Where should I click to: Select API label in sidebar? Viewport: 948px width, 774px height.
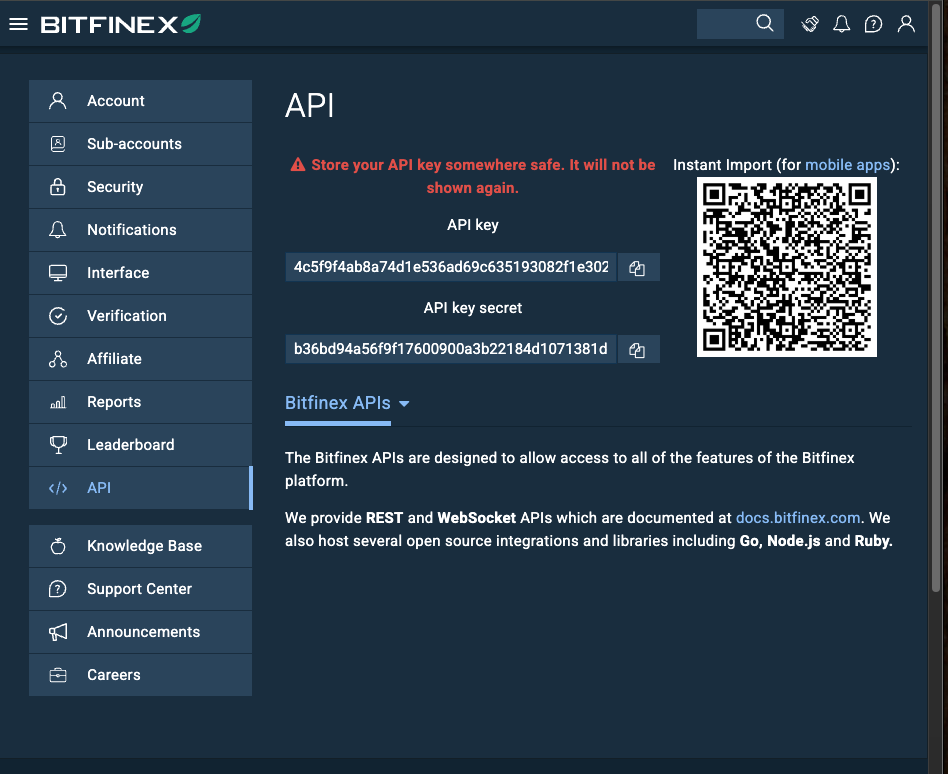click(x=99, y=488)
